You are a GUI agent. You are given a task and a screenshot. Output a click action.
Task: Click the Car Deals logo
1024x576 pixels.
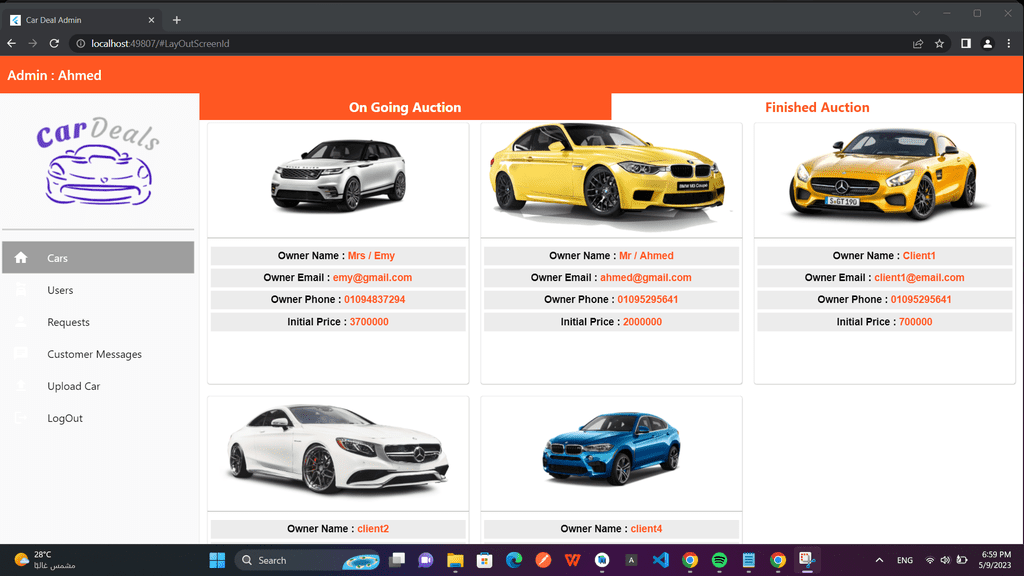[x=98, y=161]
